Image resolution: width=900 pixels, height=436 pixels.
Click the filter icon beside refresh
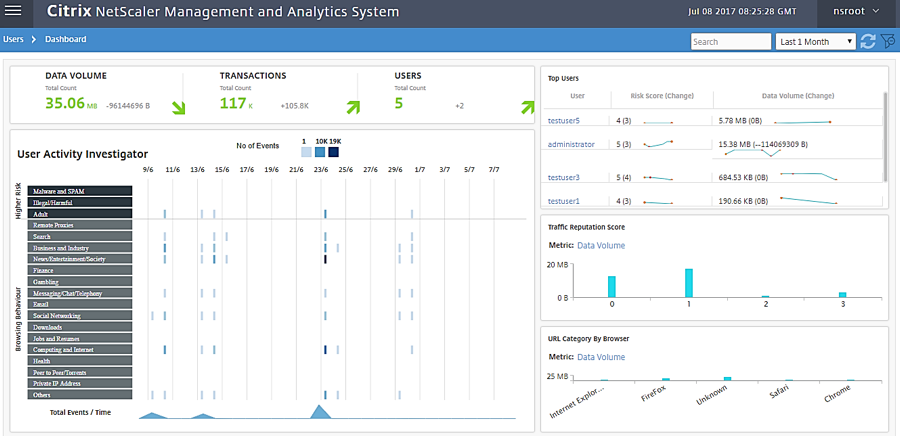[x=887, y=41]
